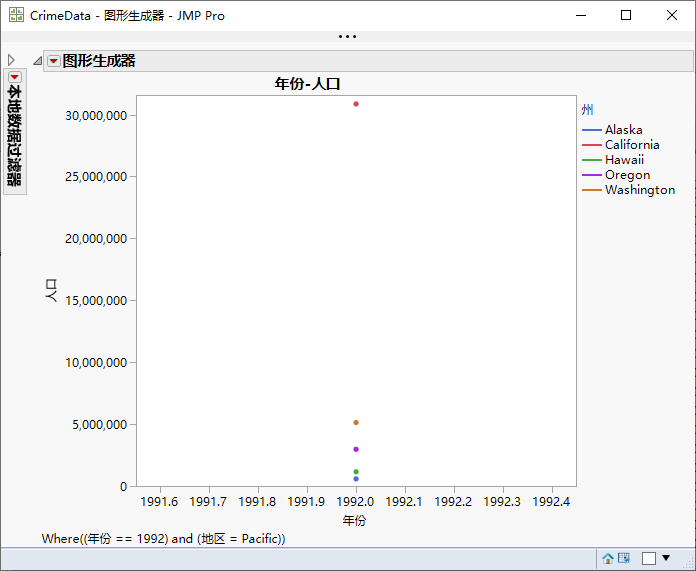Click the 州 legend title
Image resolution: width=696 pixels, height=571 pixels.
[587, 110]
